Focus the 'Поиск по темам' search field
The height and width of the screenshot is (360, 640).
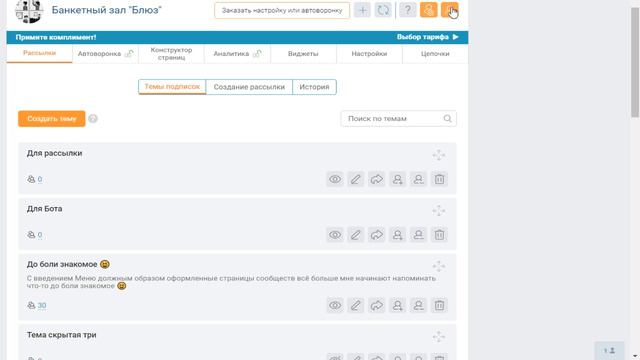click(398, 118)
